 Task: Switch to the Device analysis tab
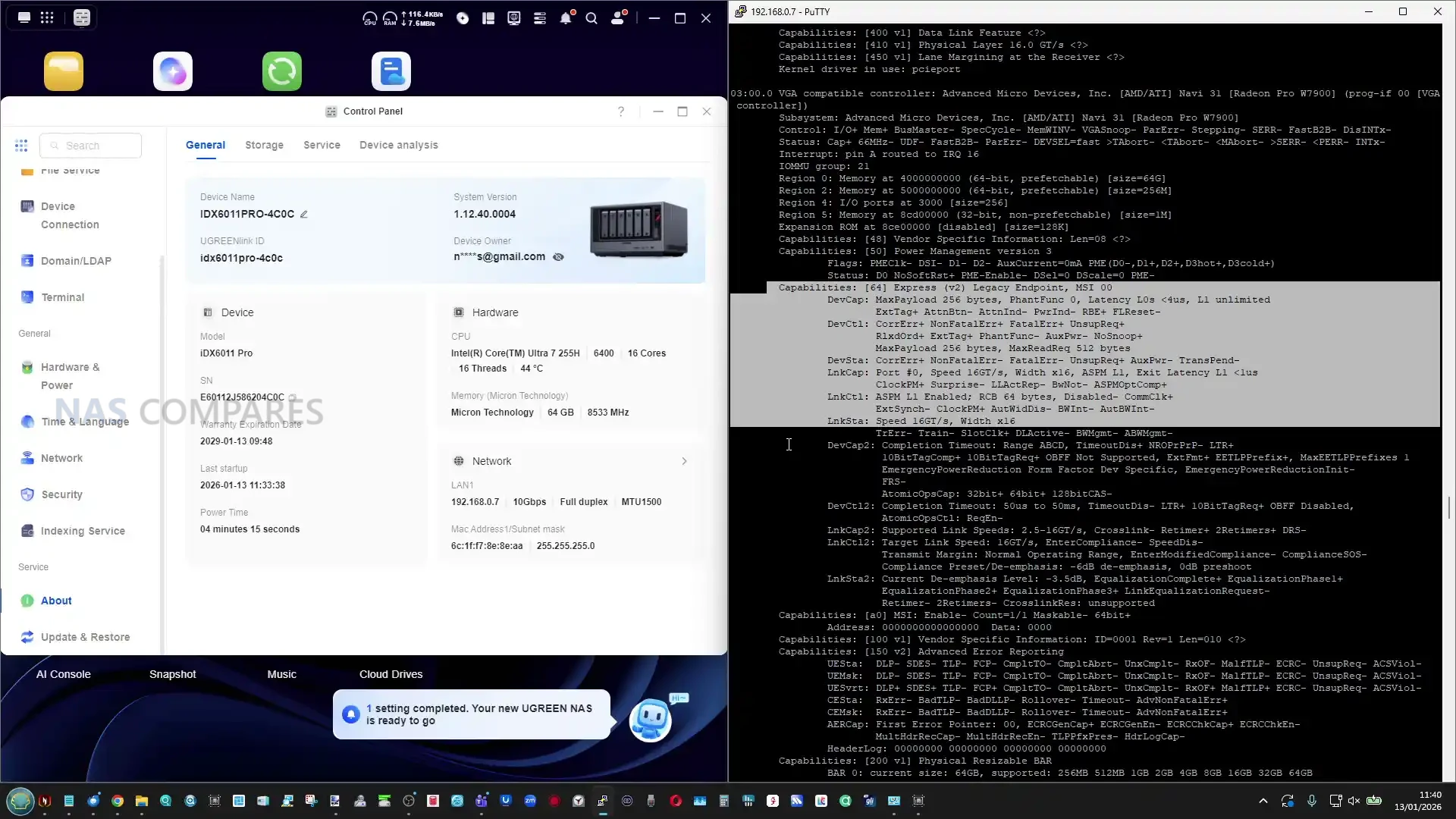pyautogui.click(x=398, y=145)
